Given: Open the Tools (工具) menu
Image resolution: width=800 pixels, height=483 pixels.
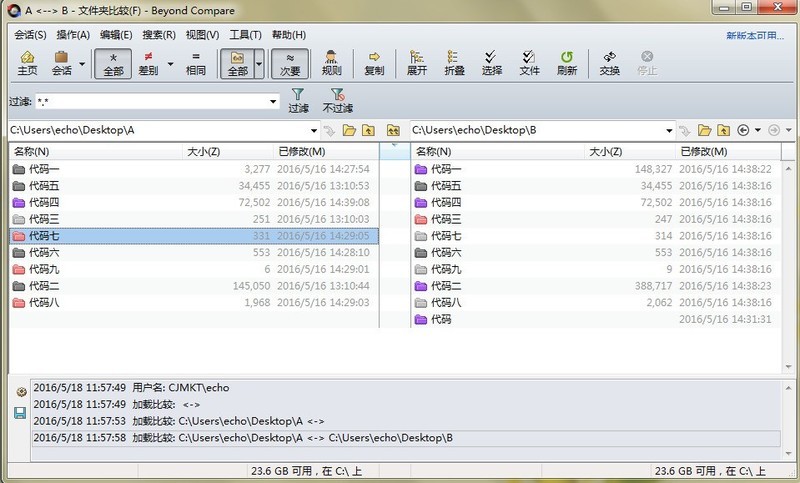Looking at the screenshot, I should click(245, 35).
